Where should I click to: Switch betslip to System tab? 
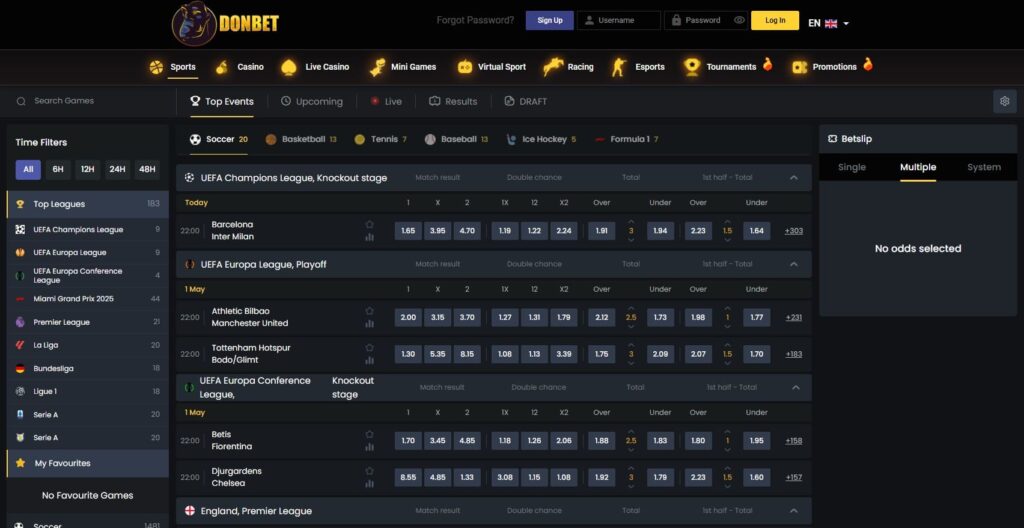[984, 167]
